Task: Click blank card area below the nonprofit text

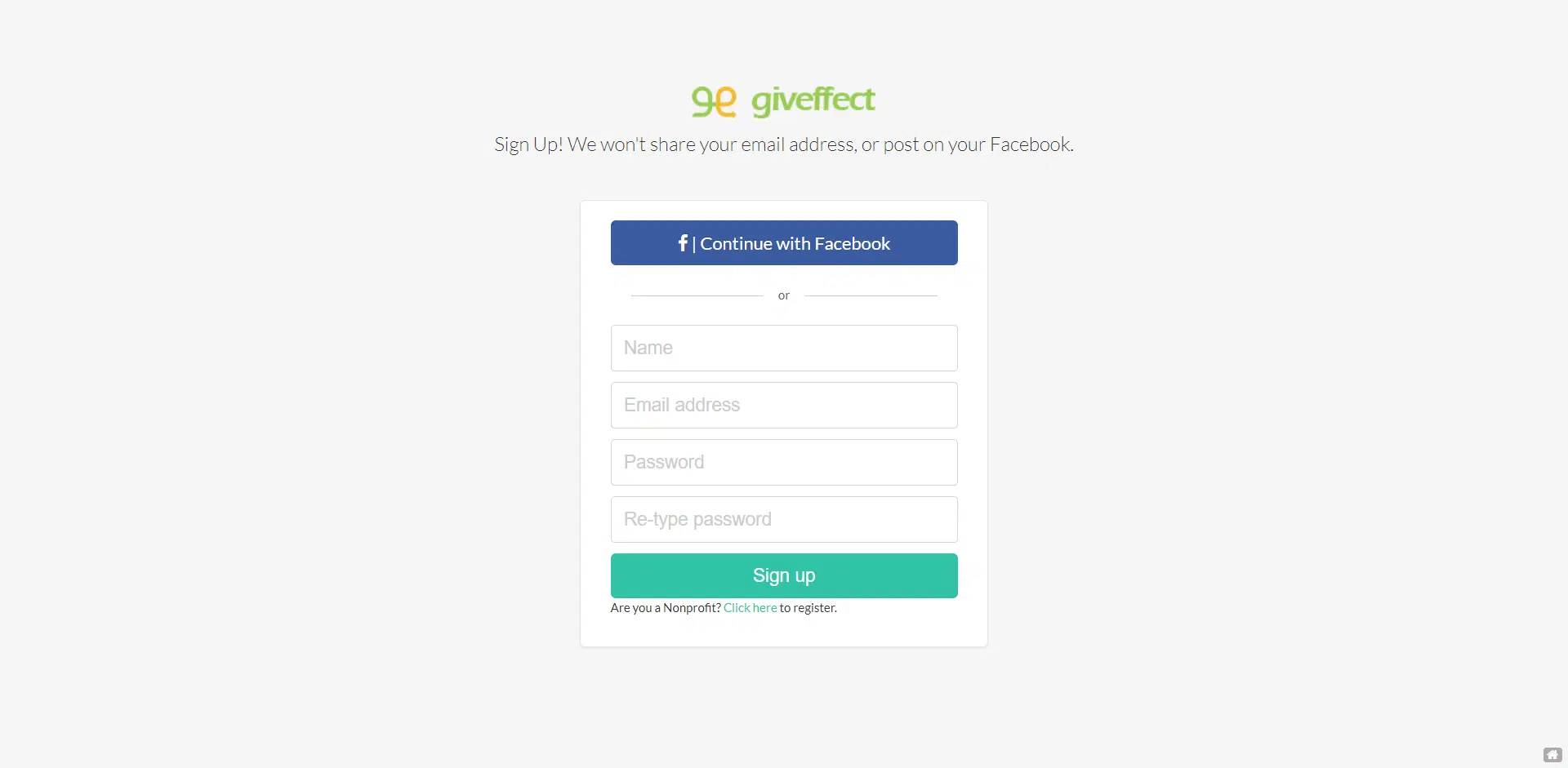Action: click(784, 632)
